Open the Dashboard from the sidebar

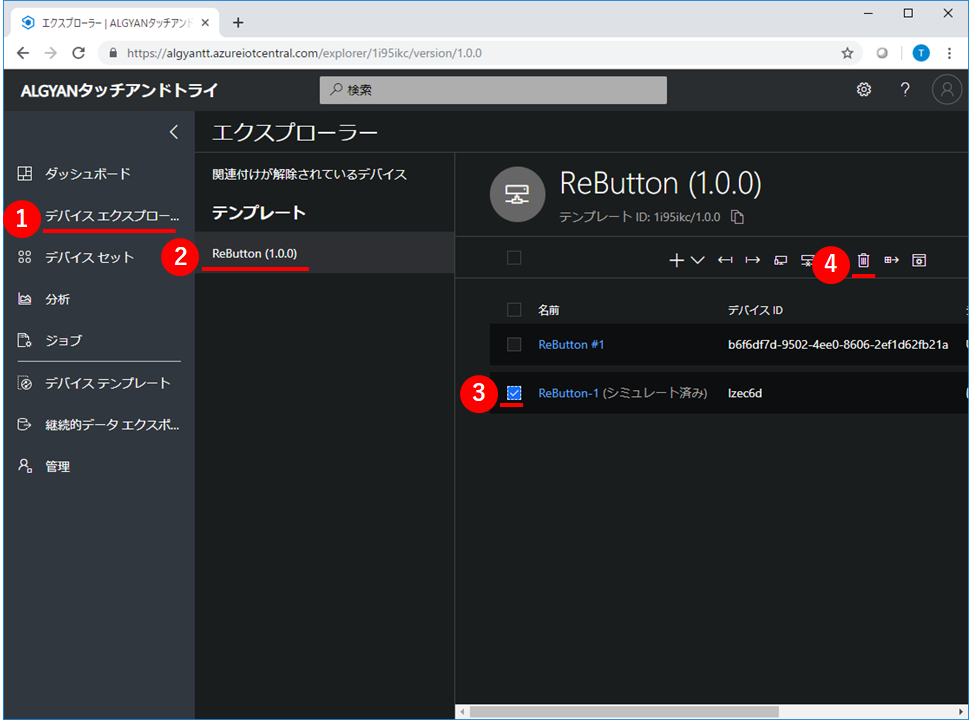tap(87, 174)
